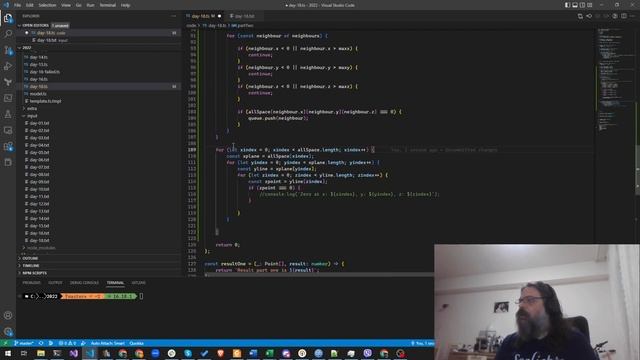Viewport: 640px width, 360px height.
Task: Select the day-18.ts editor tab
Action: point(202,16)
